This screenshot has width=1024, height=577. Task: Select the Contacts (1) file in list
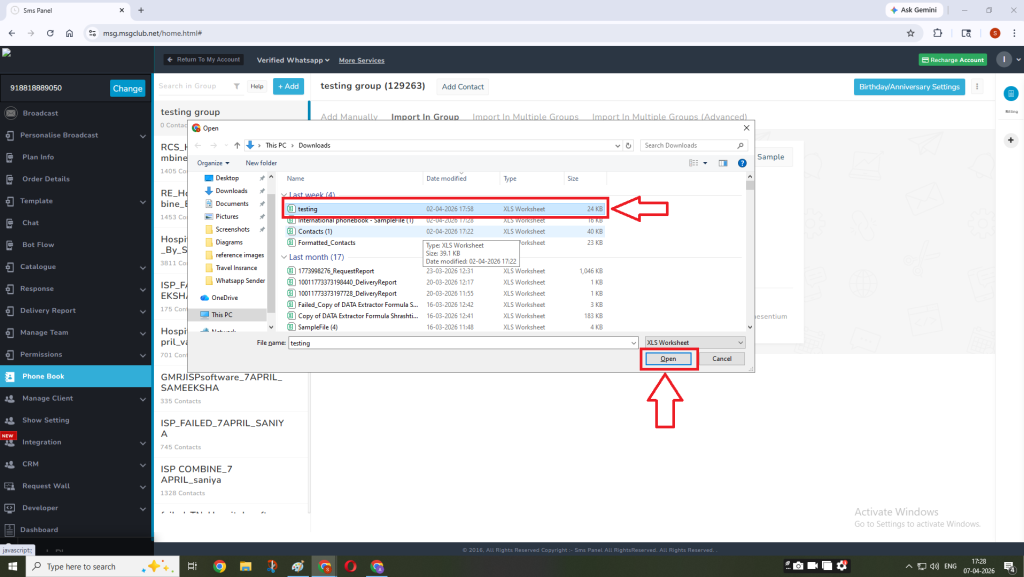click(x=315, y=231)
